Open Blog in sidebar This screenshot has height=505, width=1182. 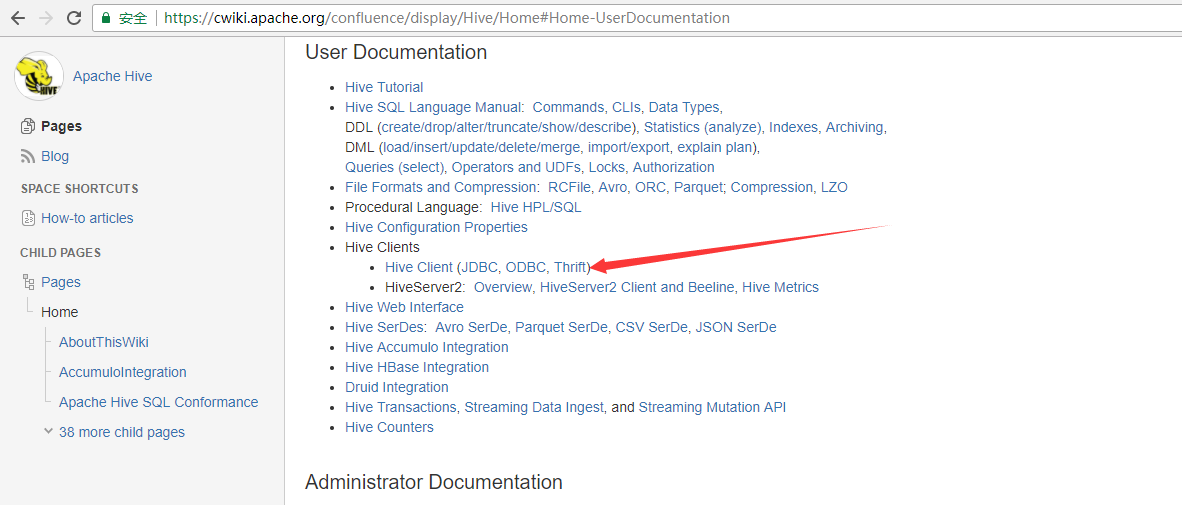[55, 157]
